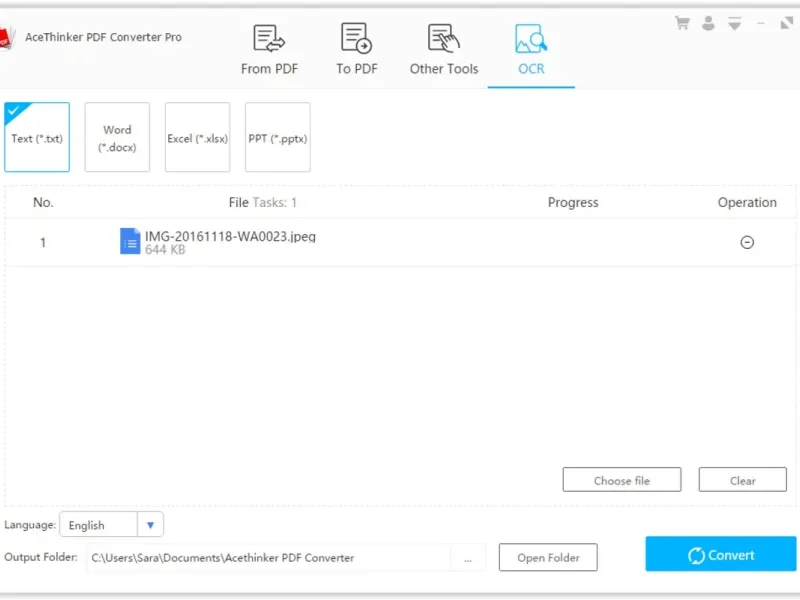
Task: Click the Clear button
Action: 742,480
